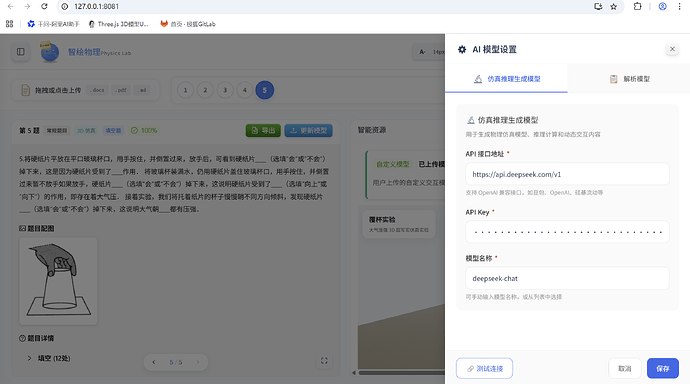Open the Three.js 3D bookmark
The height and width of the screenshot is (384, 690).
(x=119, y=24)
